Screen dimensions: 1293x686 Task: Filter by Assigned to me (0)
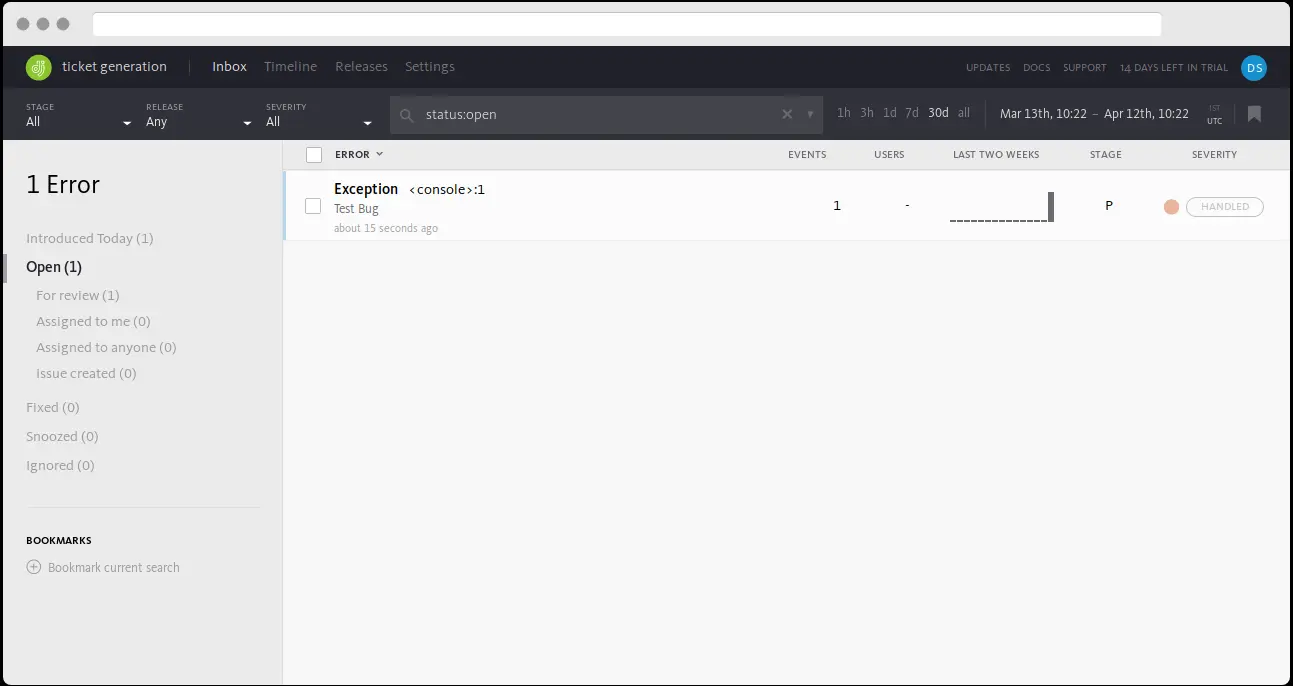tap(93, 321)
